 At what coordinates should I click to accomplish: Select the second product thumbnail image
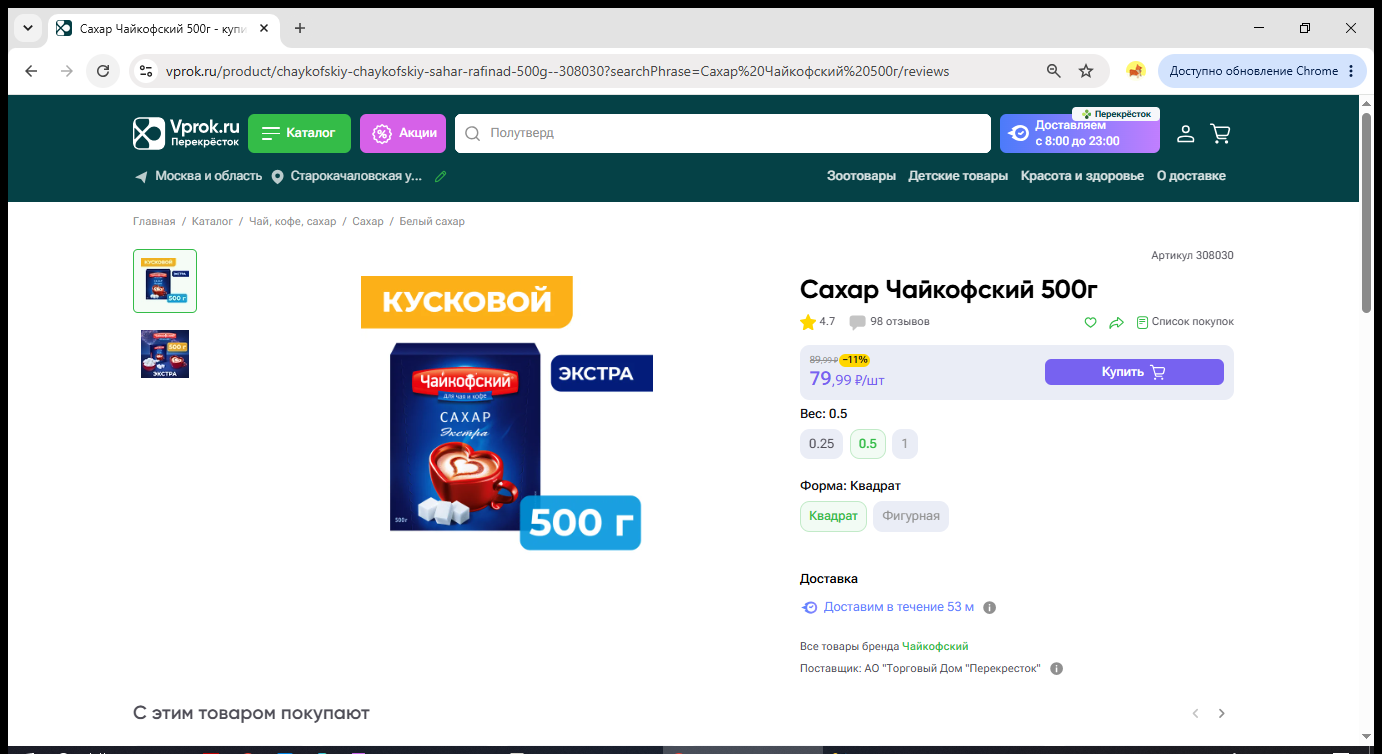(x=165, y=354)
